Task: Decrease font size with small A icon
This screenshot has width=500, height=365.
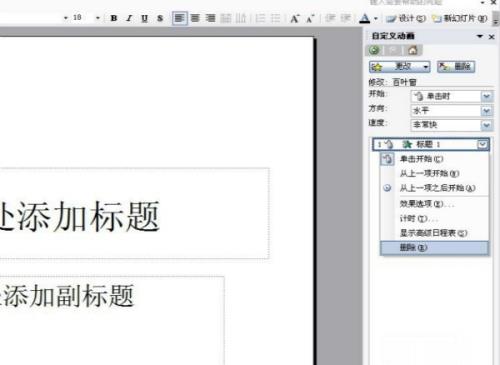Action: click(310, 19)
